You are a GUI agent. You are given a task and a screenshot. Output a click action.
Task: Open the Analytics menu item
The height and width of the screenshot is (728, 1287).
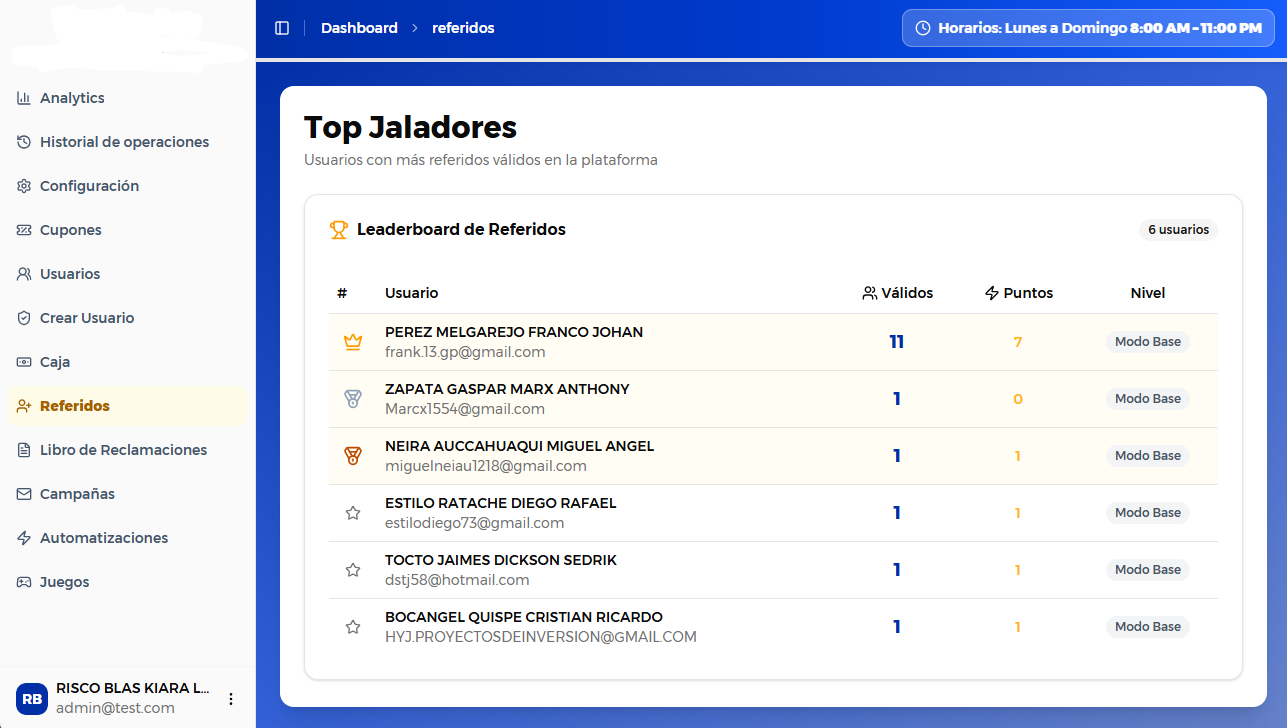128,98
